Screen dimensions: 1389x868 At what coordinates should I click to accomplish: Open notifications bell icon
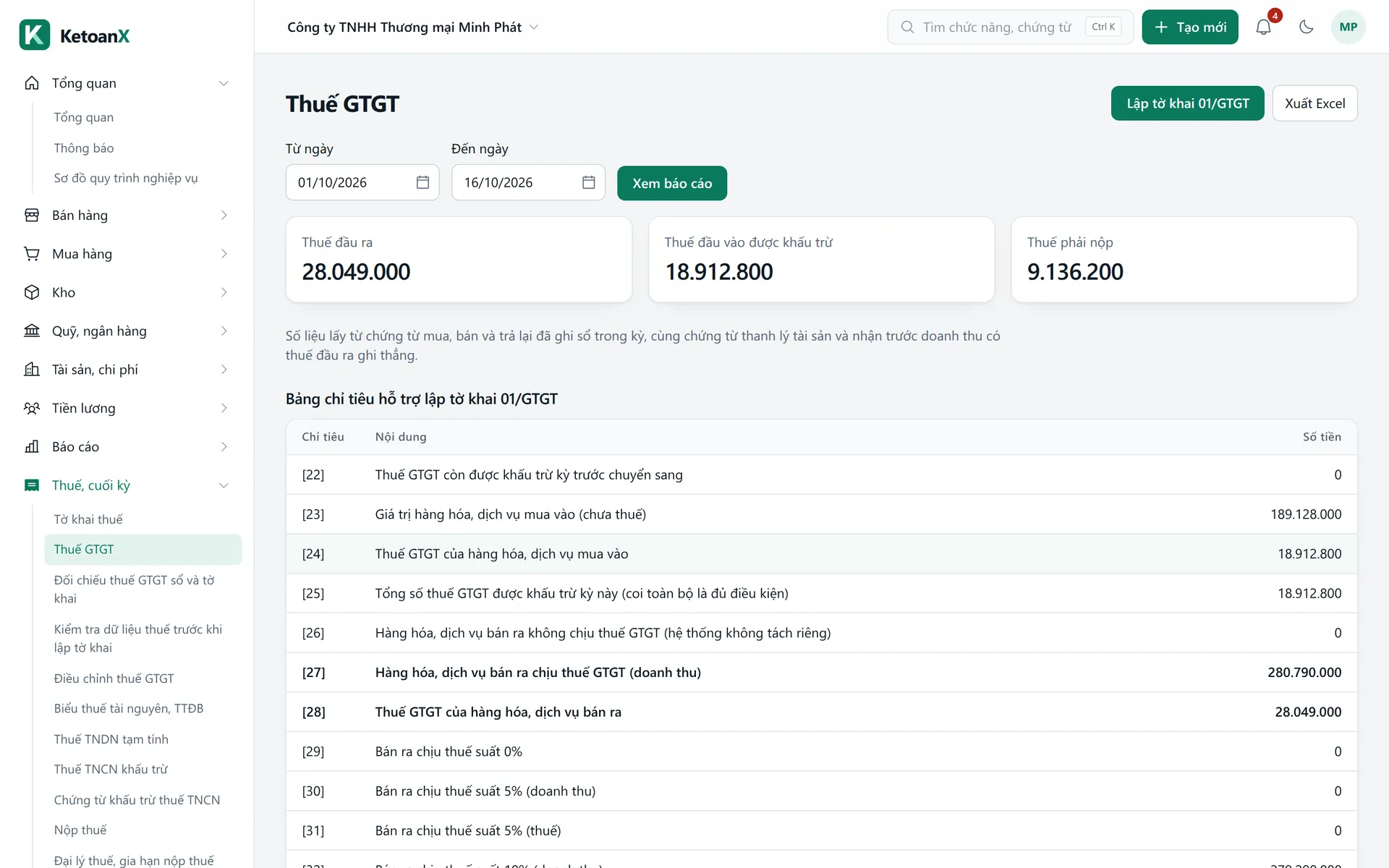1263,27
